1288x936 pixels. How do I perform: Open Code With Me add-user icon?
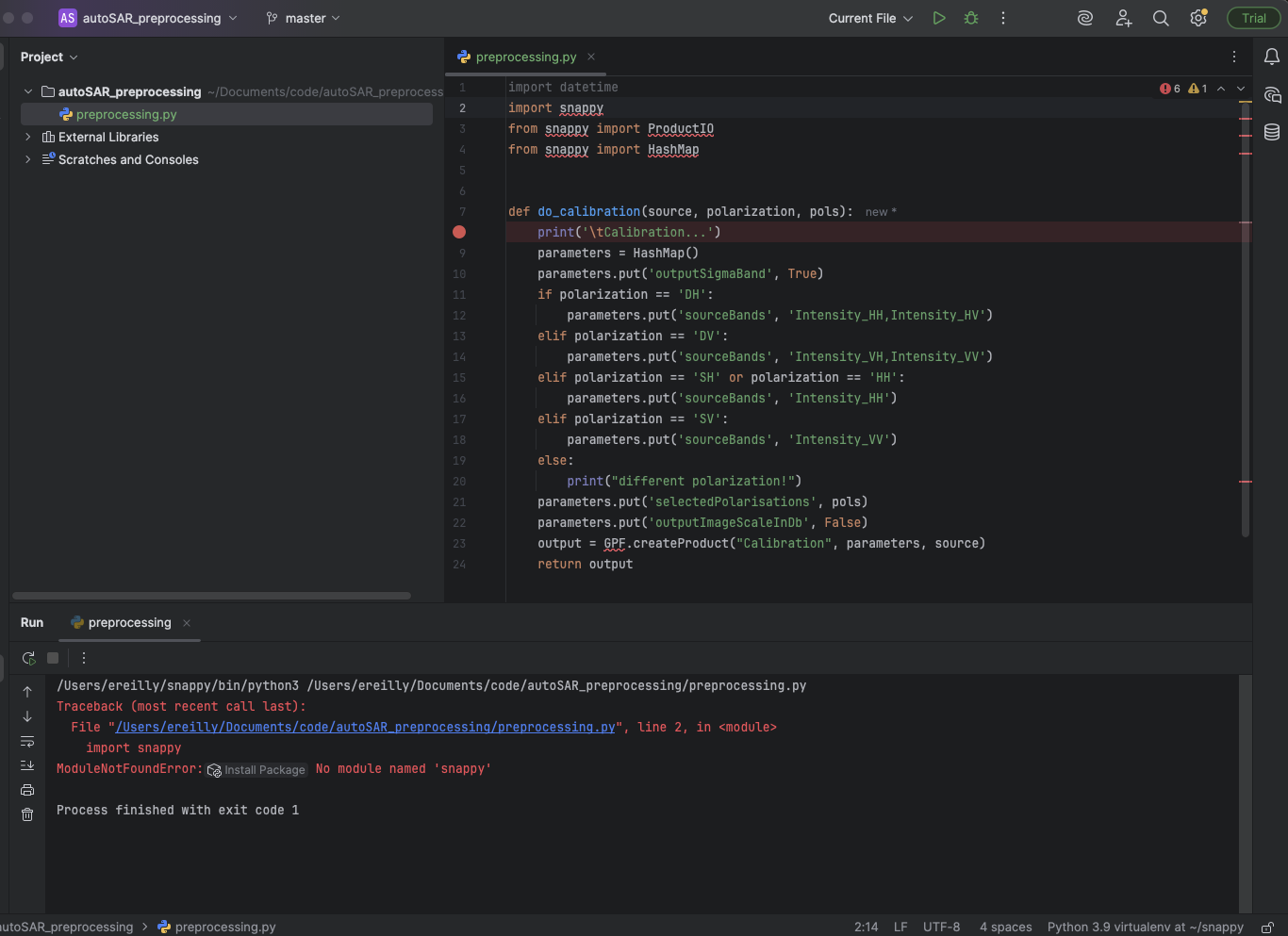[x=1123, y=18]
